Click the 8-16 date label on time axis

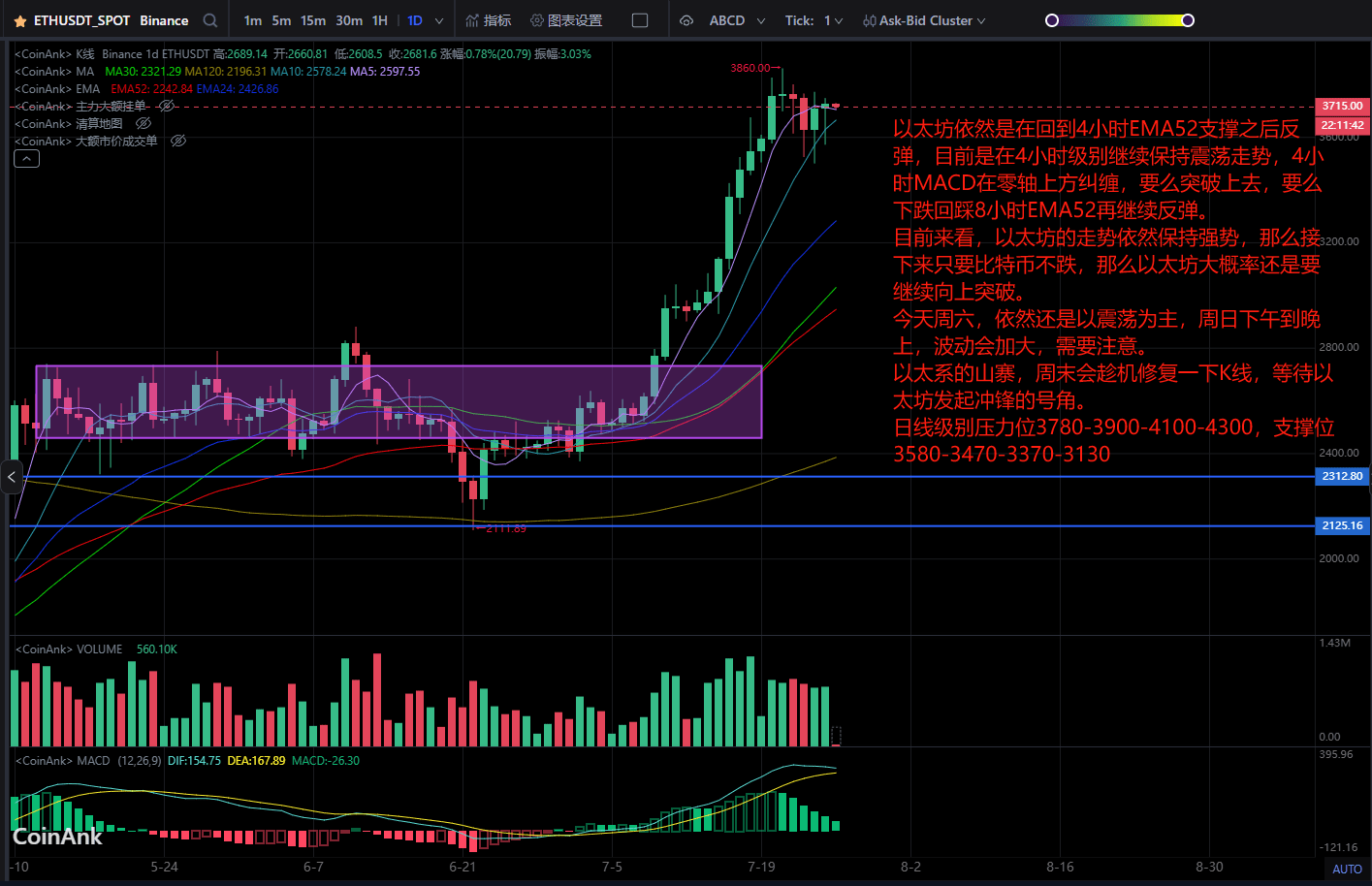[1060, 867]
